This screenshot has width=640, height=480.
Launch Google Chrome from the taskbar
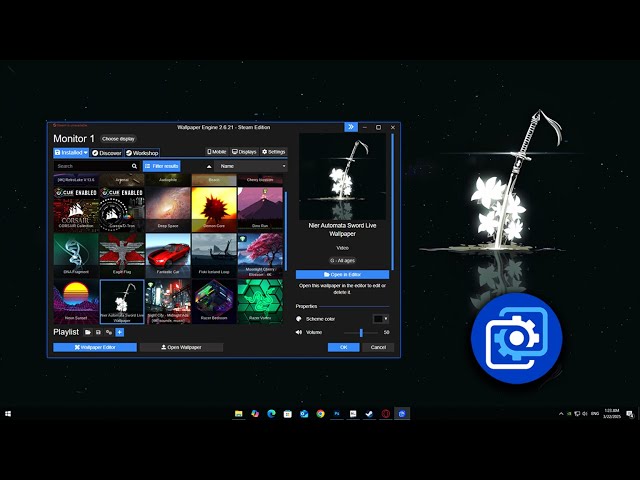click(320, 414)
